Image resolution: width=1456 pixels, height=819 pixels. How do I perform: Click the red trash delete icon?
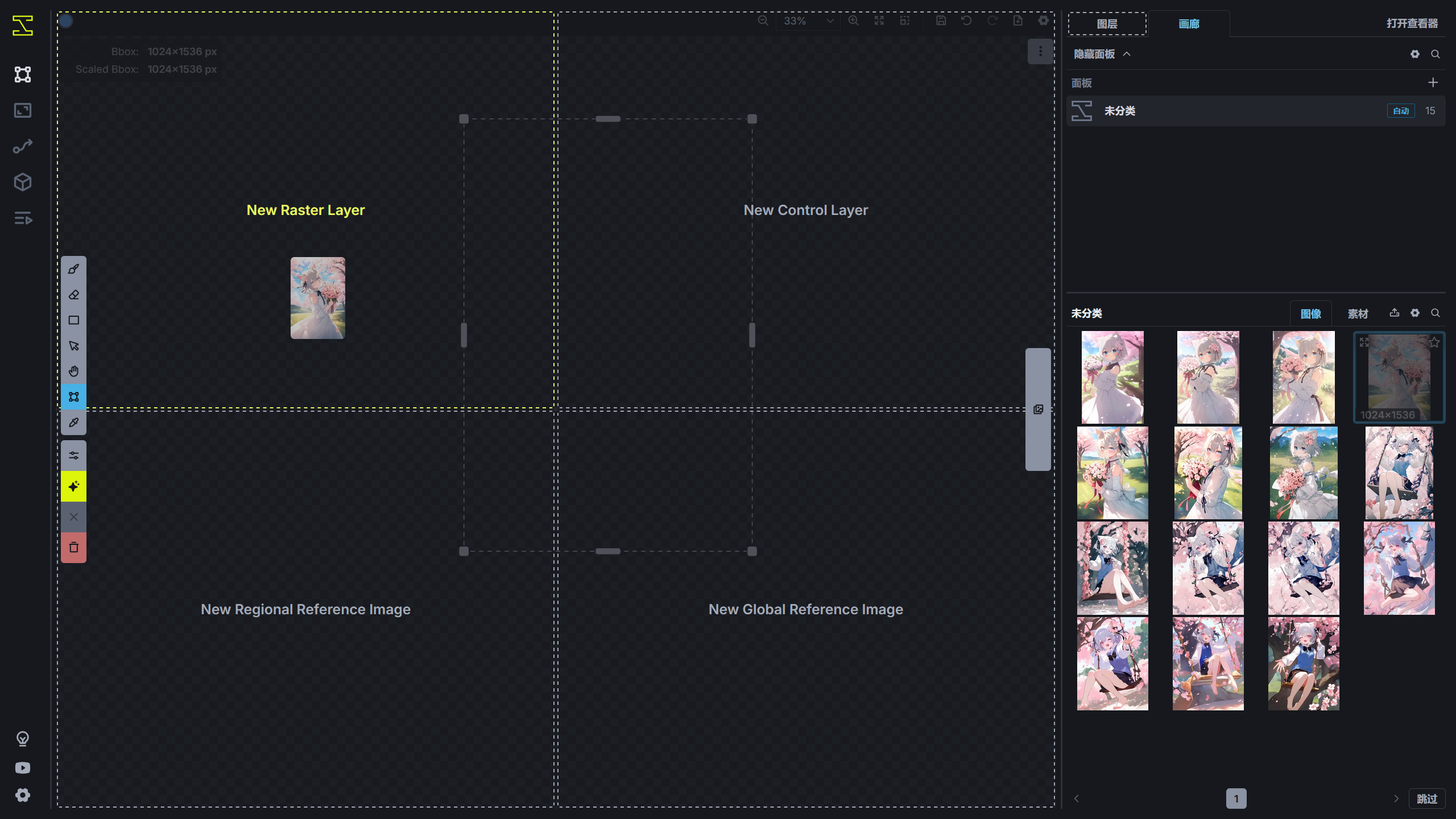[73, 547]
